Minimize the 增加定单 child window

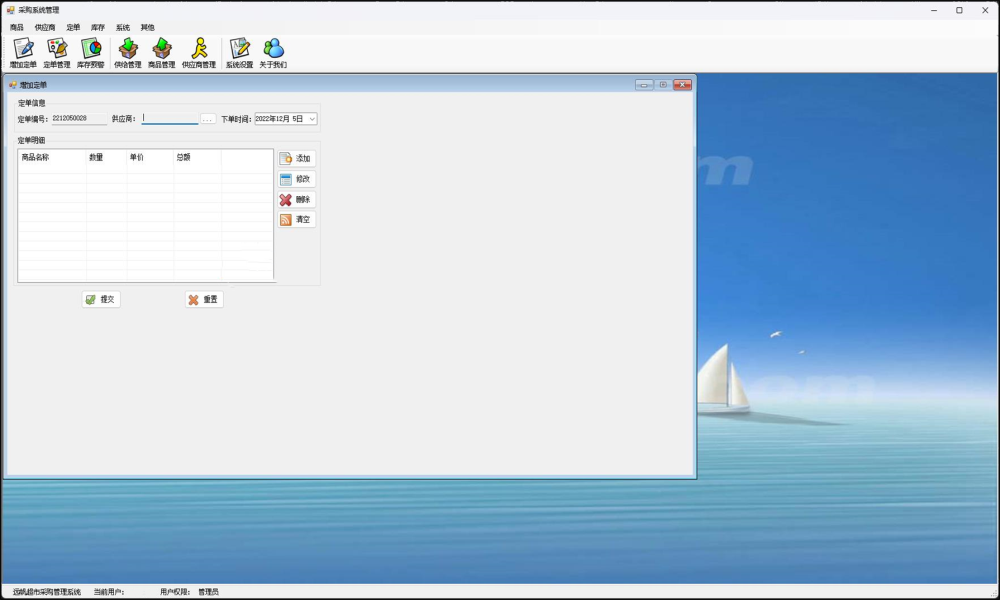tap(644, 85)
